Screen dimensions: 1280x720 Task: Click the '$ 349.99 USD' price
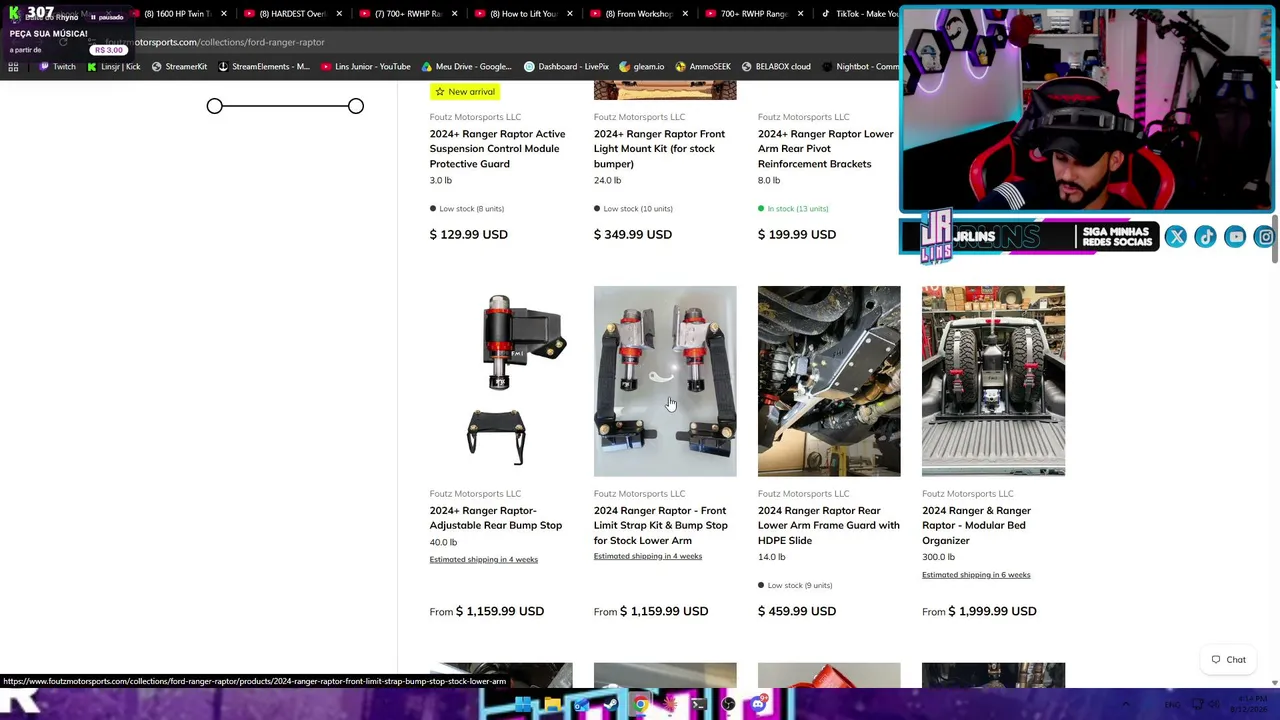(x=633, y=234)
